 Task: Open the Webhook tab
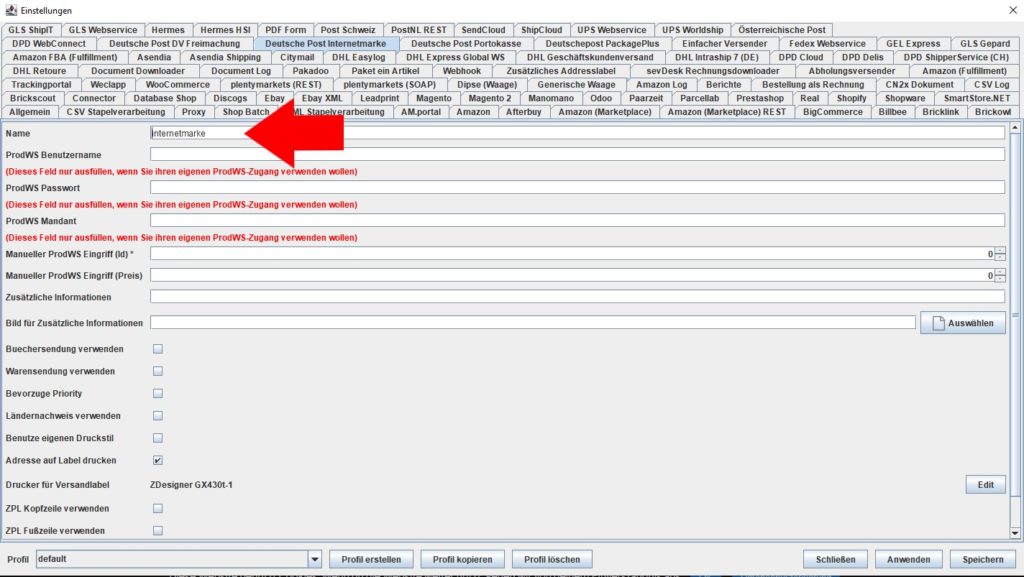462,71
